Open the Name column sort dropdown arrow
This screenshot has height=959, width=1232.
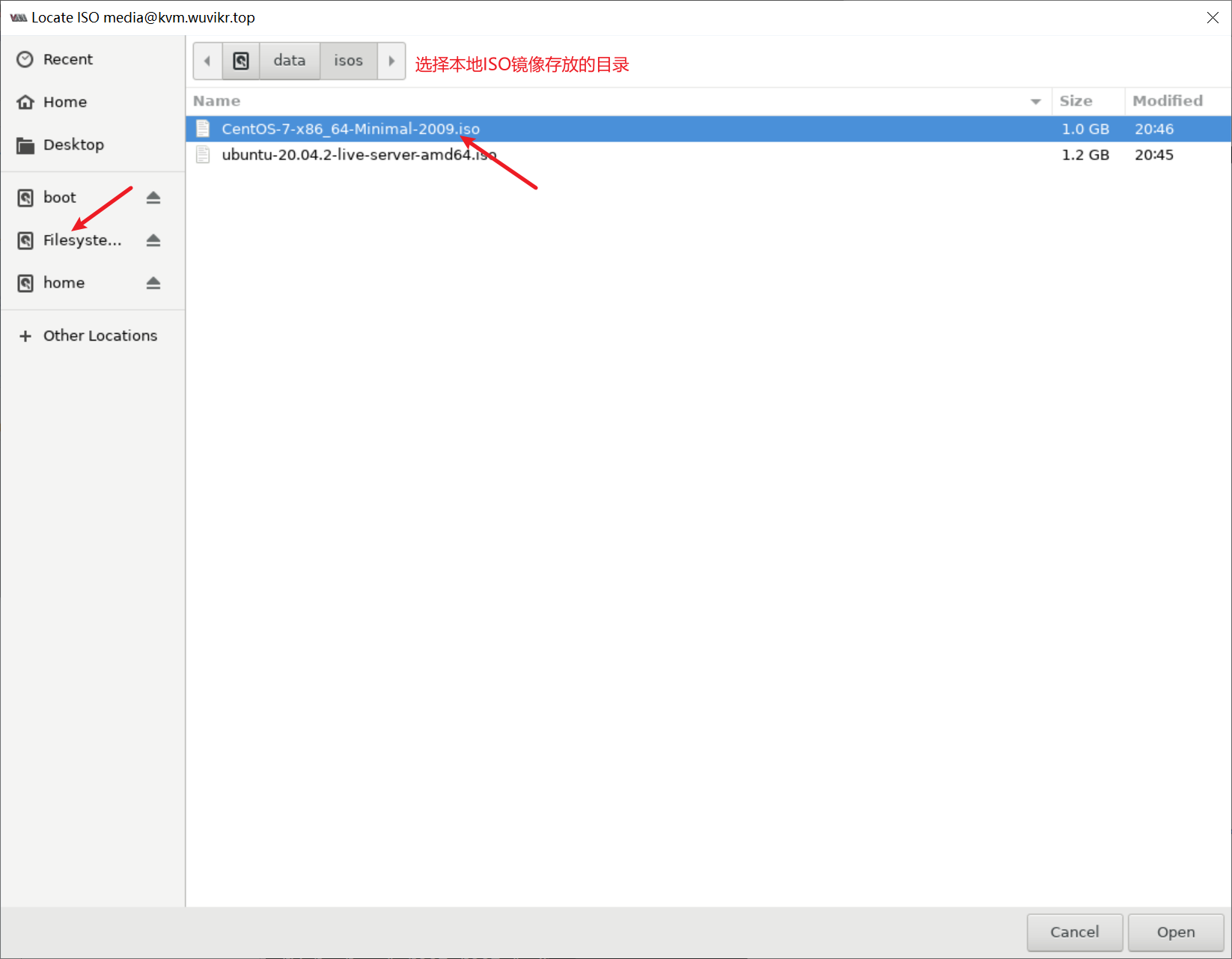(x=1035, y=101)
